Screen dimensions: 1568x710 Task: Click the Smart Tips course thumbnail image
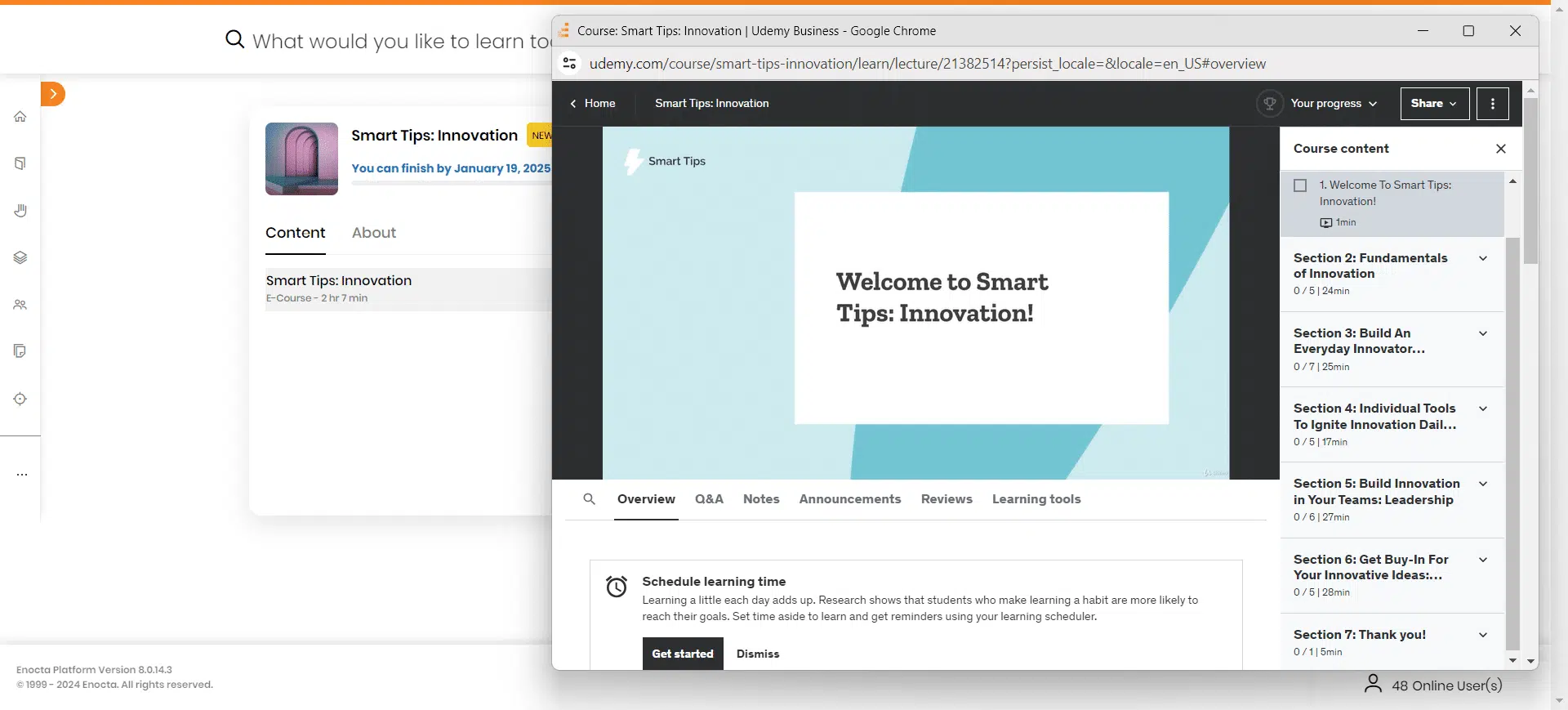click(x=301, y=159)
